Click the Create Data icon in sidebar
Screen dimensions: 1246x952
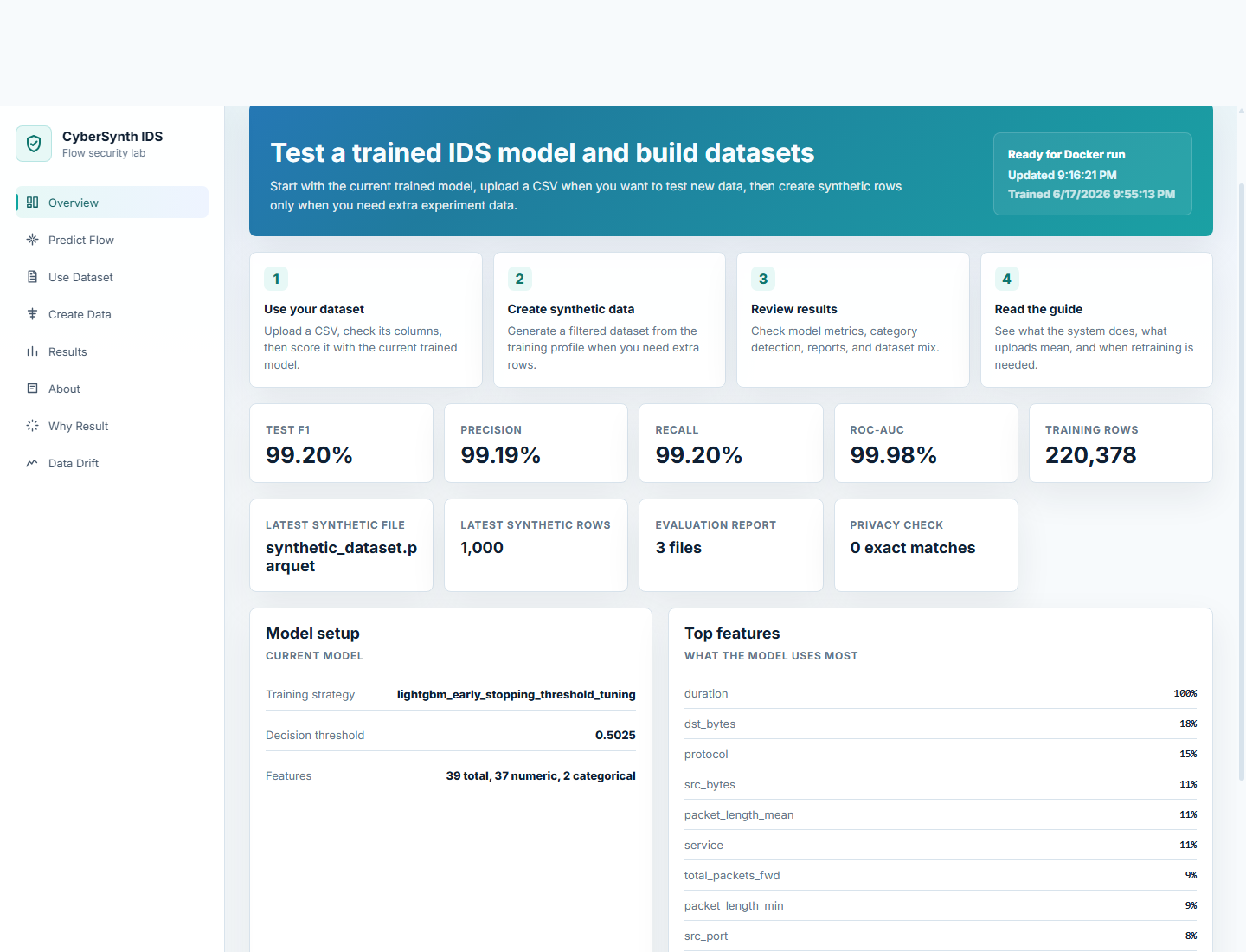click(x=32, y=314)
